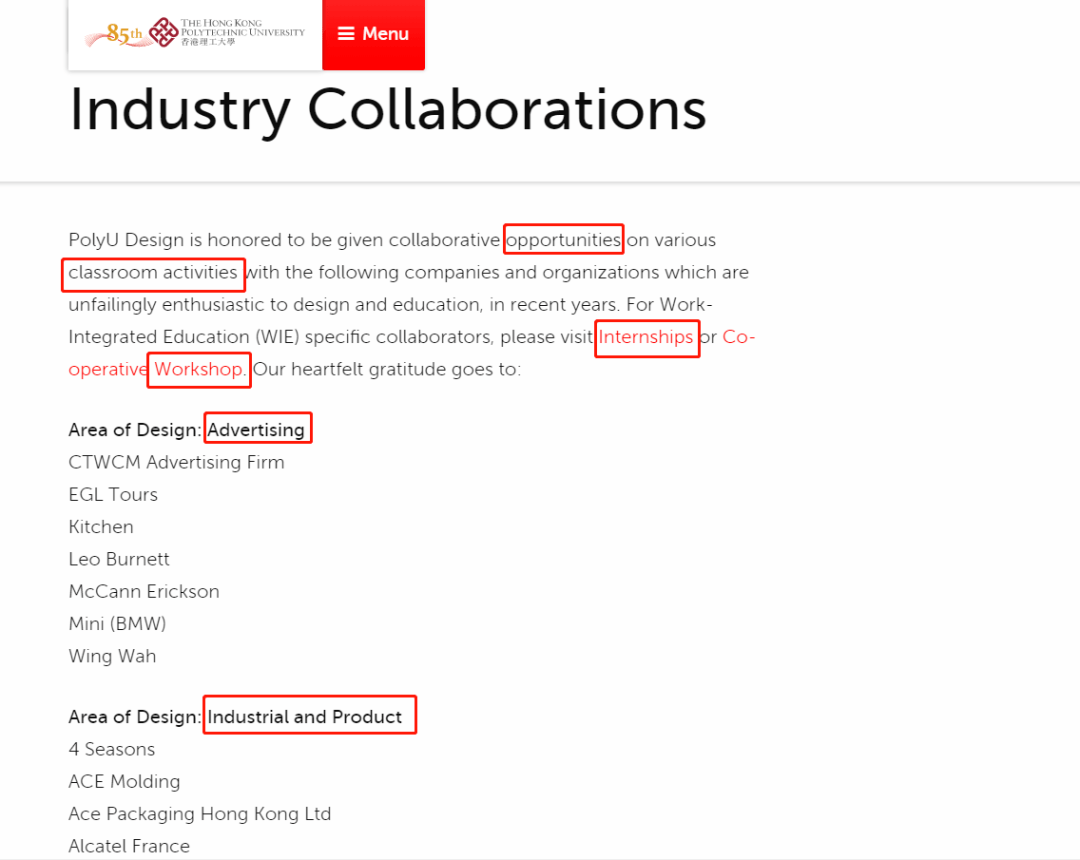Select EGL Tours list entry

tap(113, 495)
